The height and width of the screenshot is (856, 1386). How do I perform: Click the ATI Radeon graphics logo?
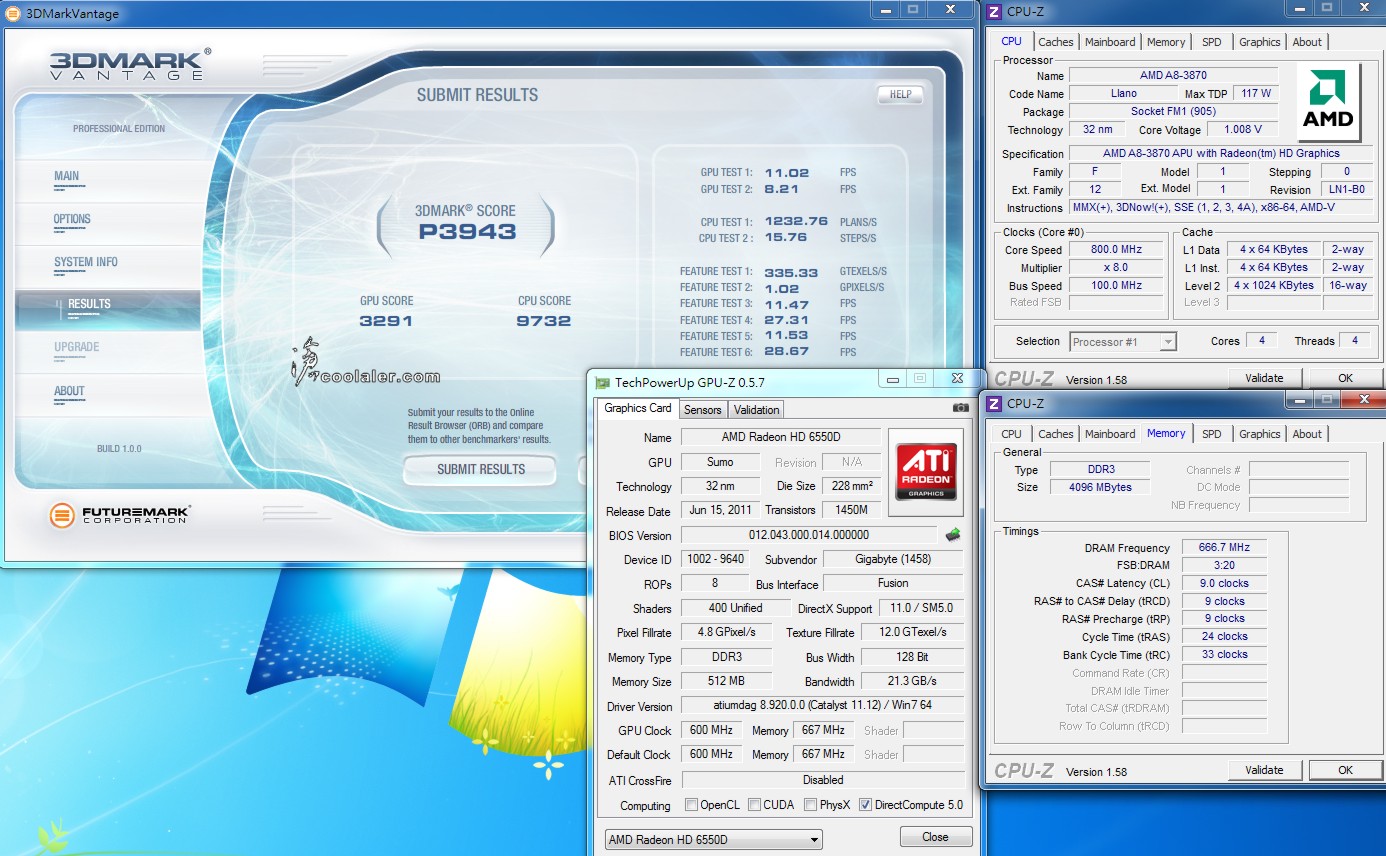pos(925,472)
